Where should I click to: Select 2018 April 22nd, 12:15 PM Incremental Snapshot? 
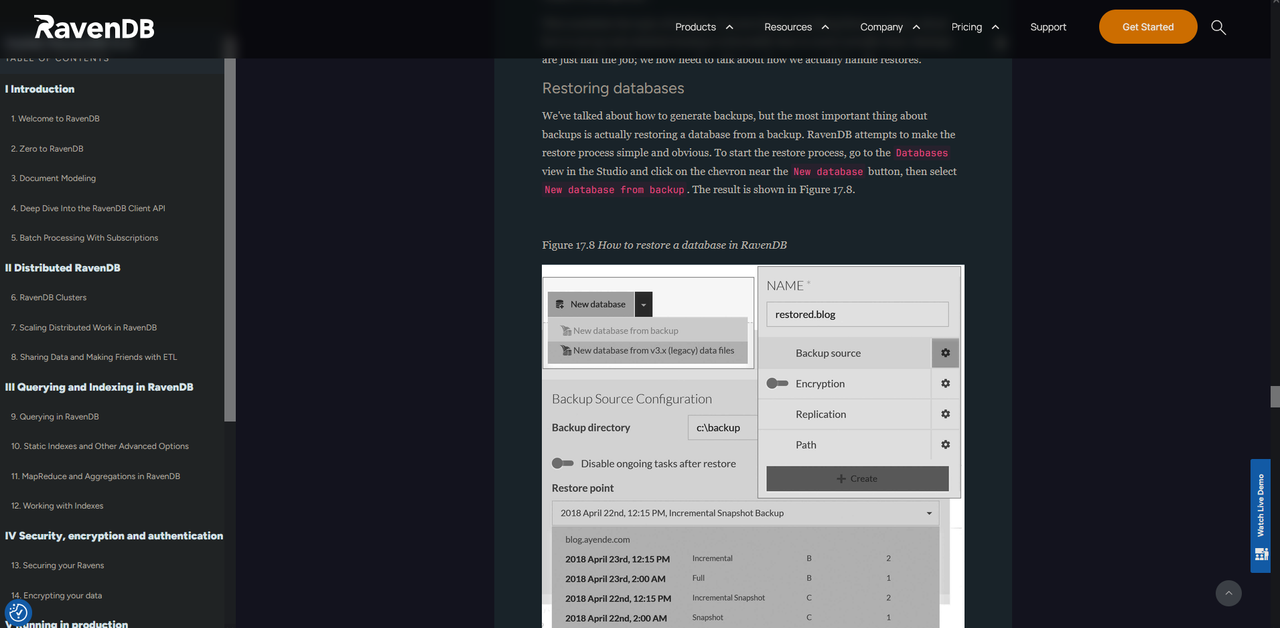[746, 598]
